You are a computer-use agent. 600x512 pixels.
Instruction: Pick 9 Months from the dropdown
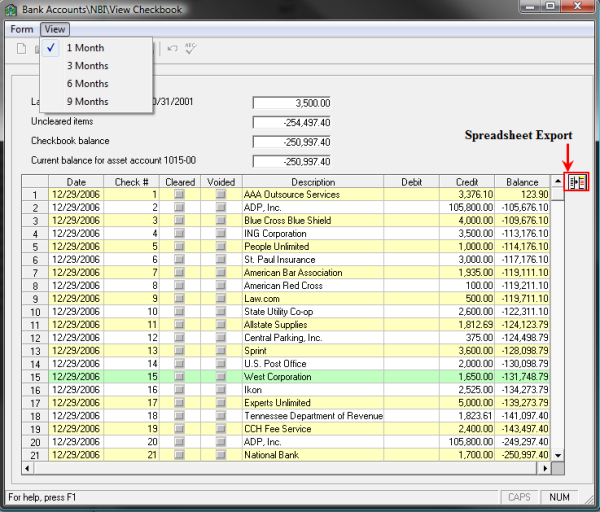87,102
